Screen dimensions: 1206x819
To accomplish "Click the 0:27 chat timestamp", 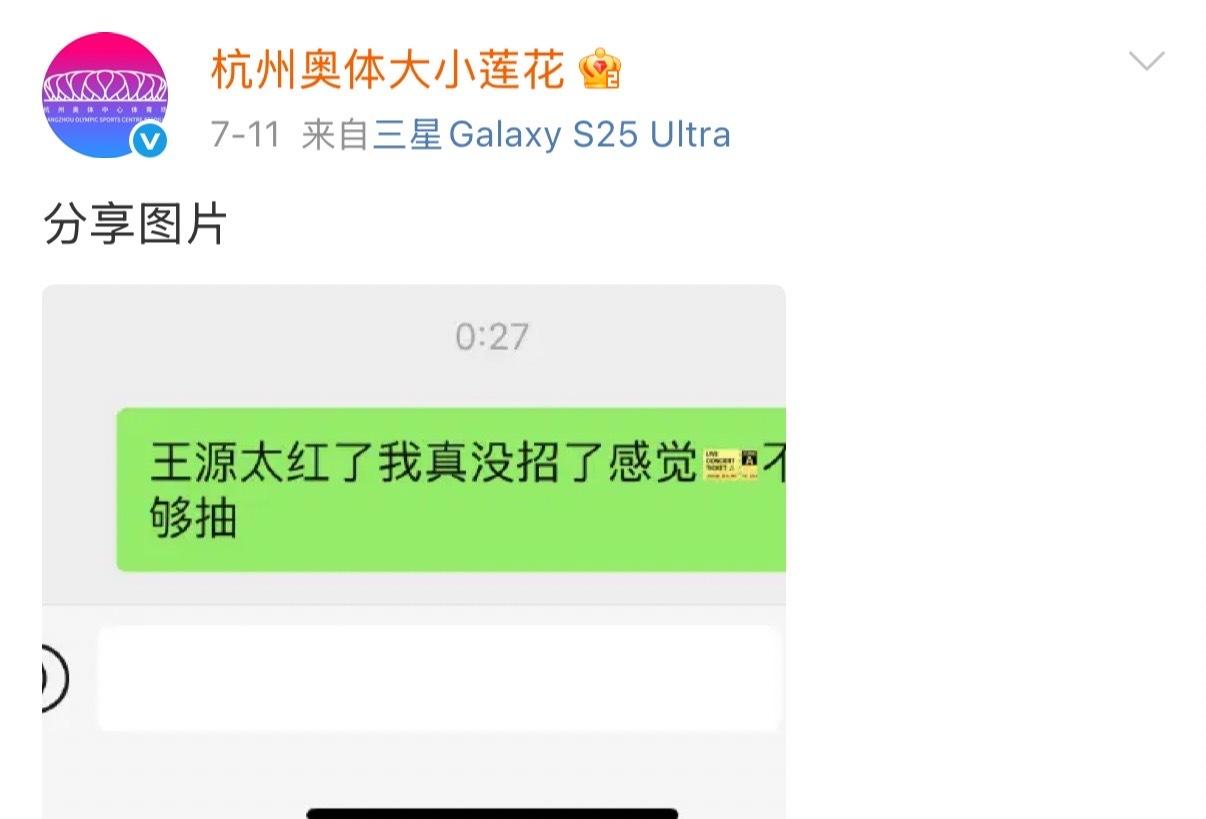I will click(491, 337).
